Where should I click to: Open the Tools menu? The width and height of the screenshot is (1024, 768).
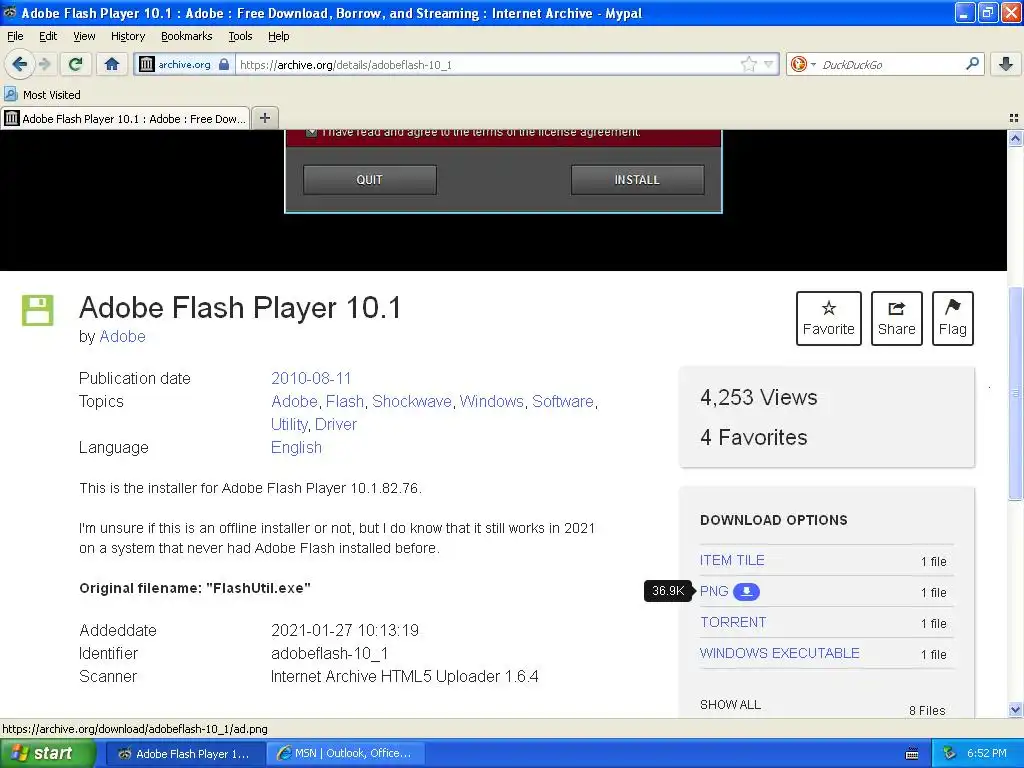240,36
